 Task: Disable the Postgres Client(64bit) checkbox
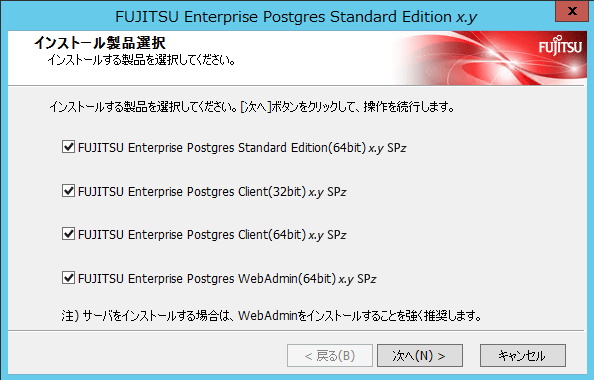coord(68,234)
